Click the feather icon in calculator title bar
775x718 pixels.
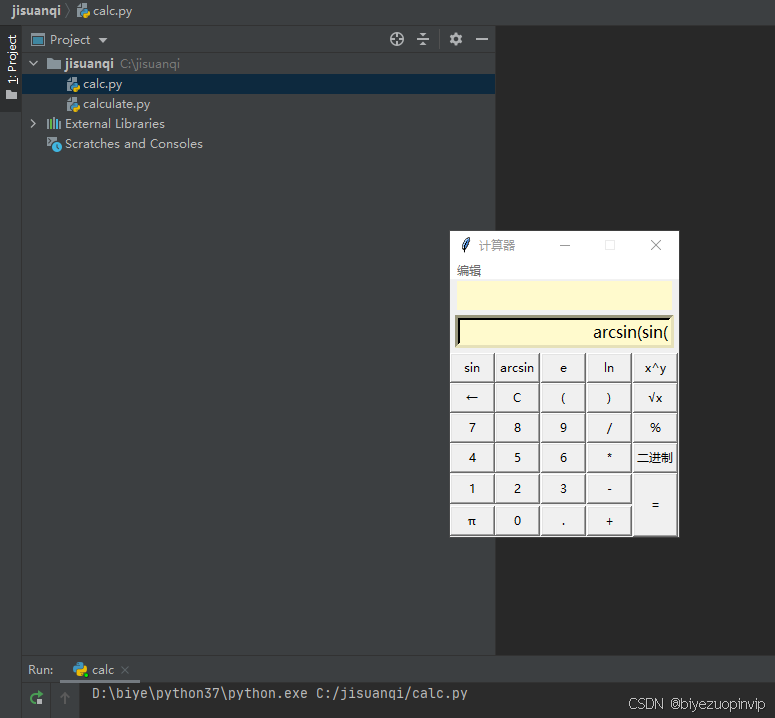point(466,245)
